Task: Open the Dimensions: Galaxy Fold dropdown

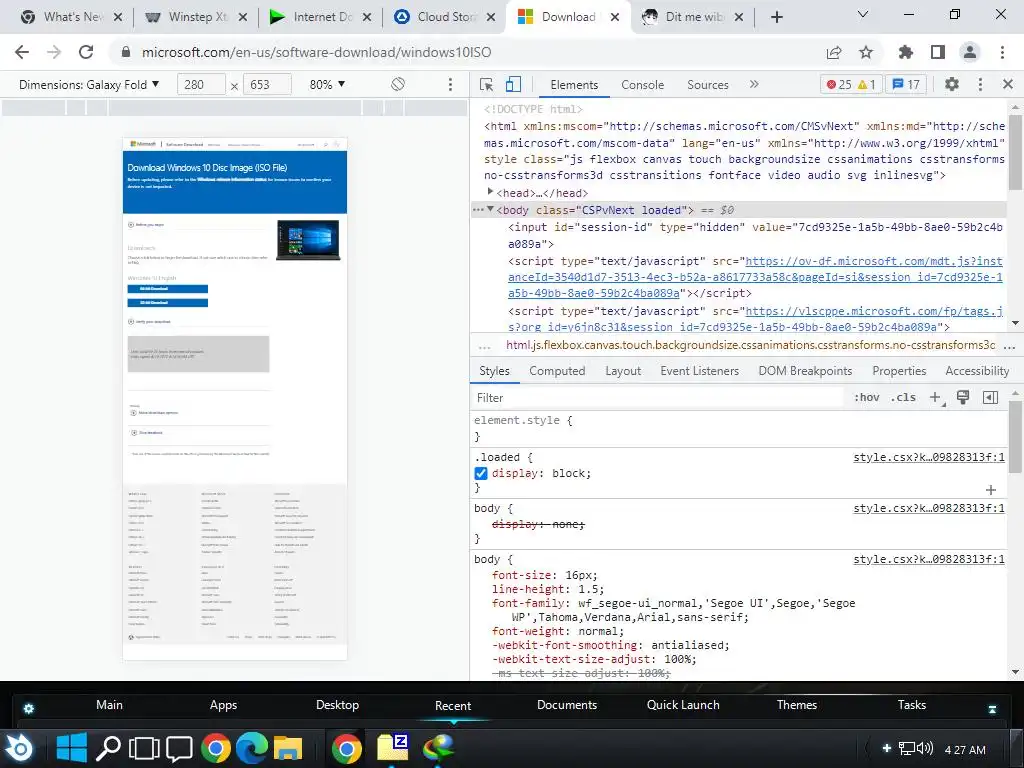Action: point(89,85)
